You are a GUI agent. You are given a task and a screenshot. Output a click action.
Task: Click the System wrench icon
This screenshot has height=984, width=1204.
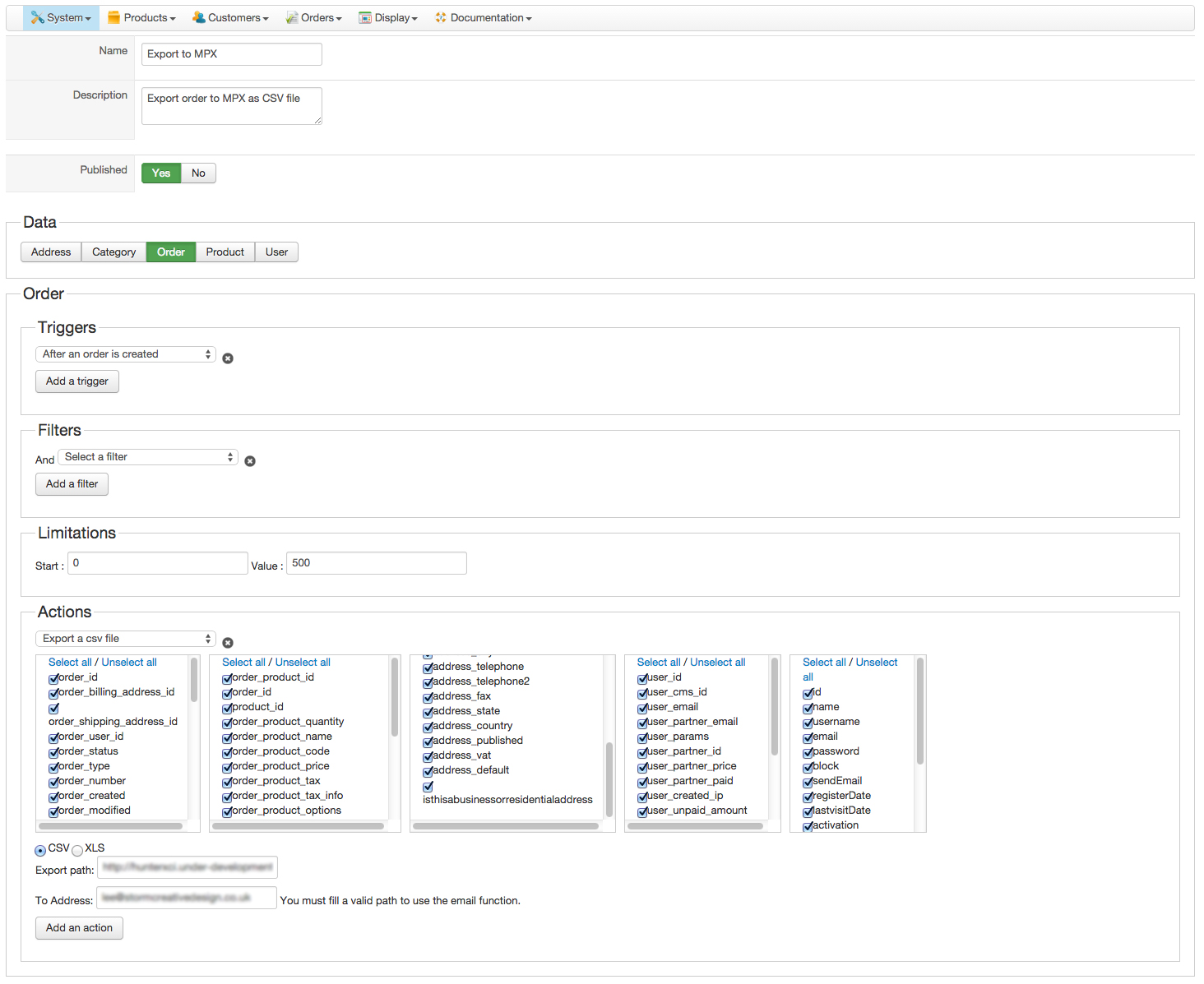[37, 17]
